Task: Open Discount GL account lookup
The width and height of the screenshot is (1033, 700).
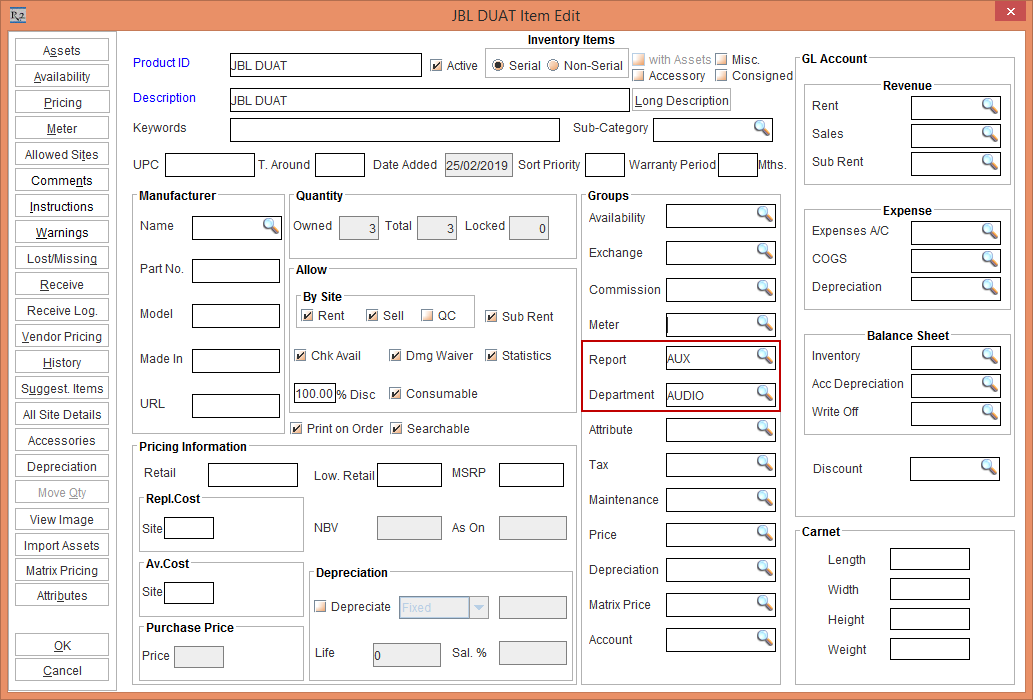Action: (x=988, y=468)
